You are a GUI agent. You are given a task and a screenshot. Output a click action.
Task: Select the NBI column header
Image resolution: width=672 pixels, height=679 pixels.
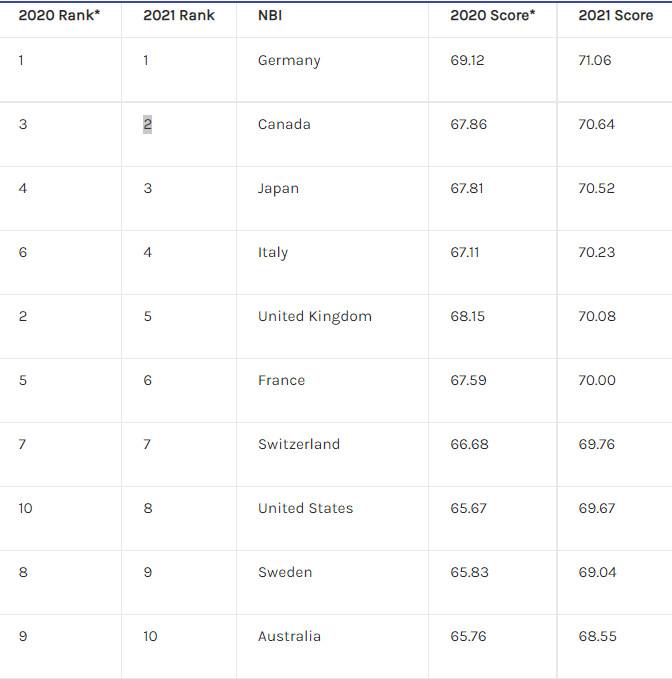(x=270, y=15)
